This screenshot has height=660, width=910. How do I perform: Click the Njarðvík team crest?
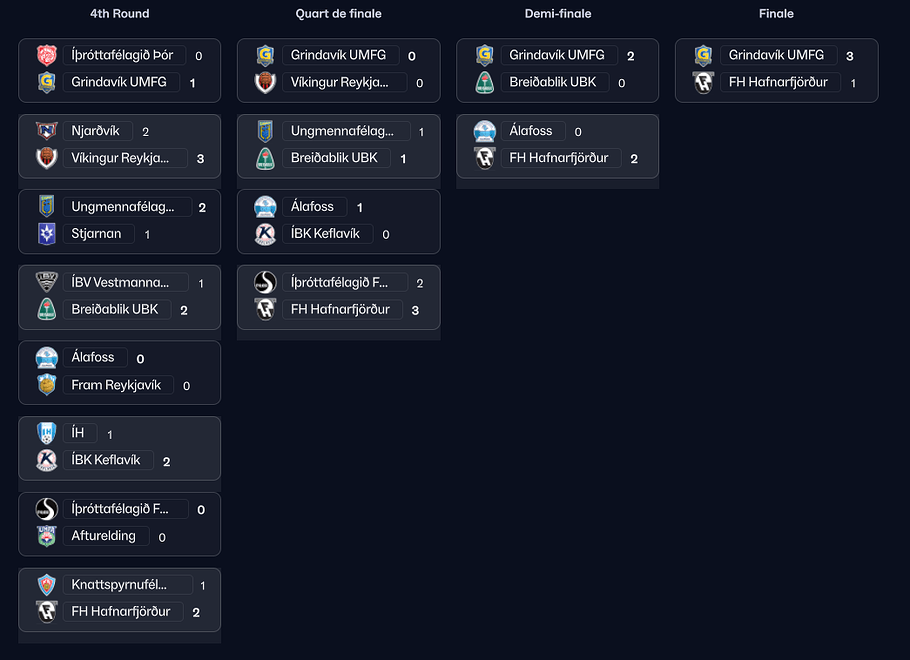[x=47, y=132]
